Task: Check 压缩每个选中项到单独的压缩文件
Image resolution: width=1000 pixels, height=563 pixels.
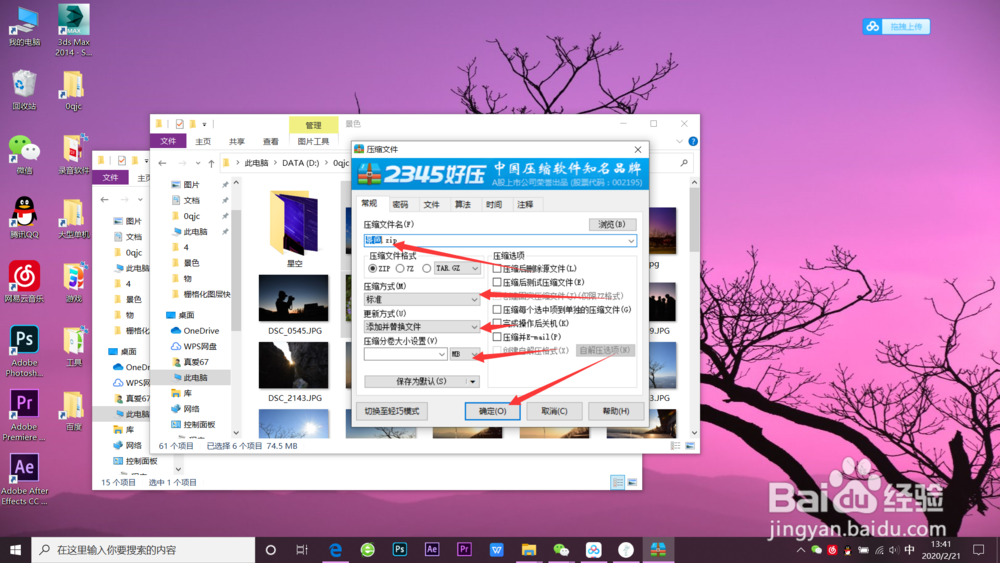Action: pyautogui.click(x=497, y=309)
